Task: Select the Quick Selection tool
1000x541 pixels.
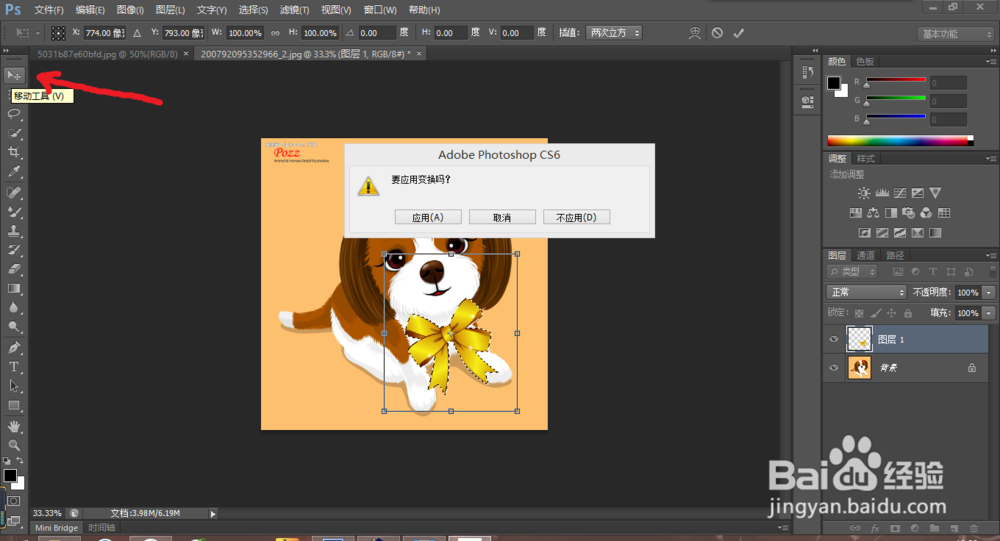Action: (14, 133)
